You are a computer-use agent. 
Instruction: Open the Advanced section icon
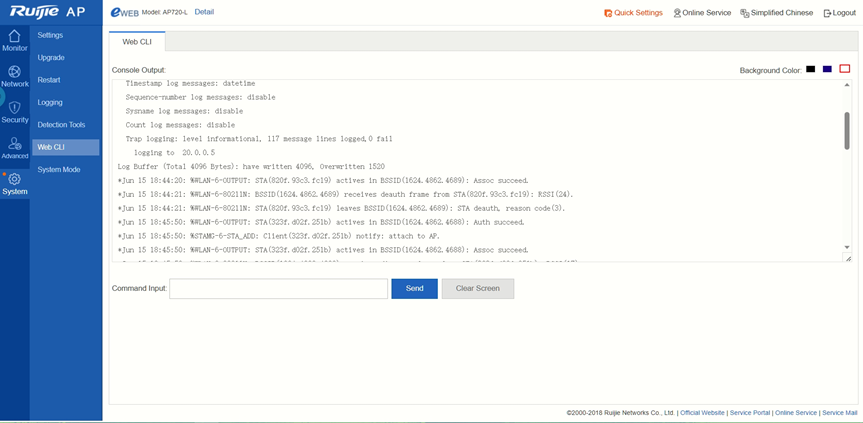pyautogui.click(x=14, y=144)
